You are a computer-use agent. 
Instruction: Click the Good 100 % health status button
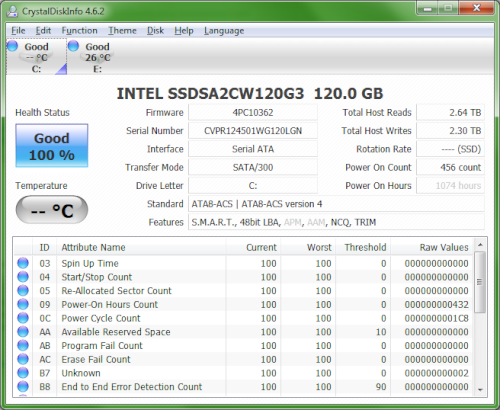pyautogui.click(x=52, y=146)
